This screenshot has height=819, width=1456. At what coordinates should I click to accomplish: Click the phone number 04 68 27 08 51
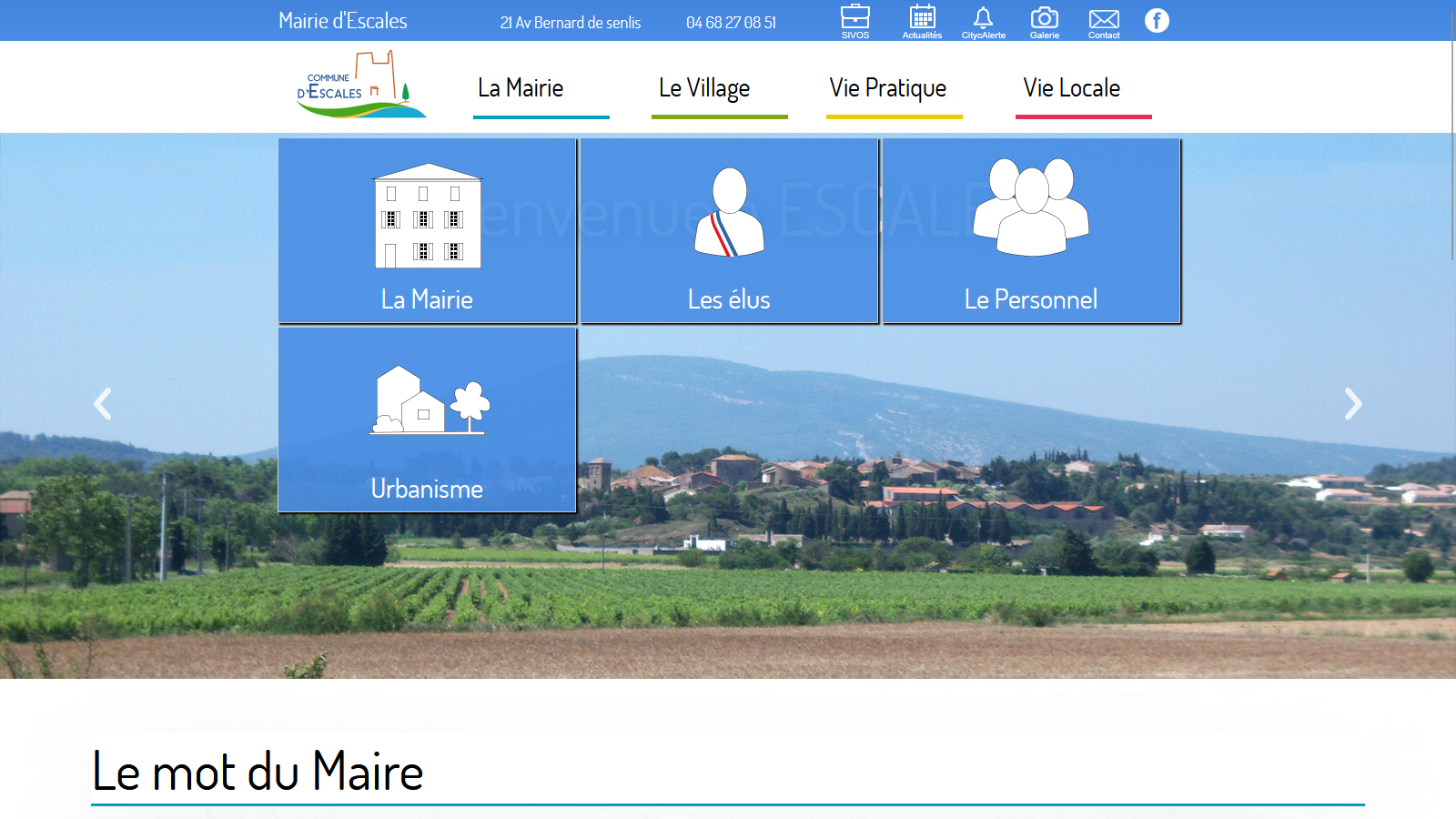click(x=731, y=23)
